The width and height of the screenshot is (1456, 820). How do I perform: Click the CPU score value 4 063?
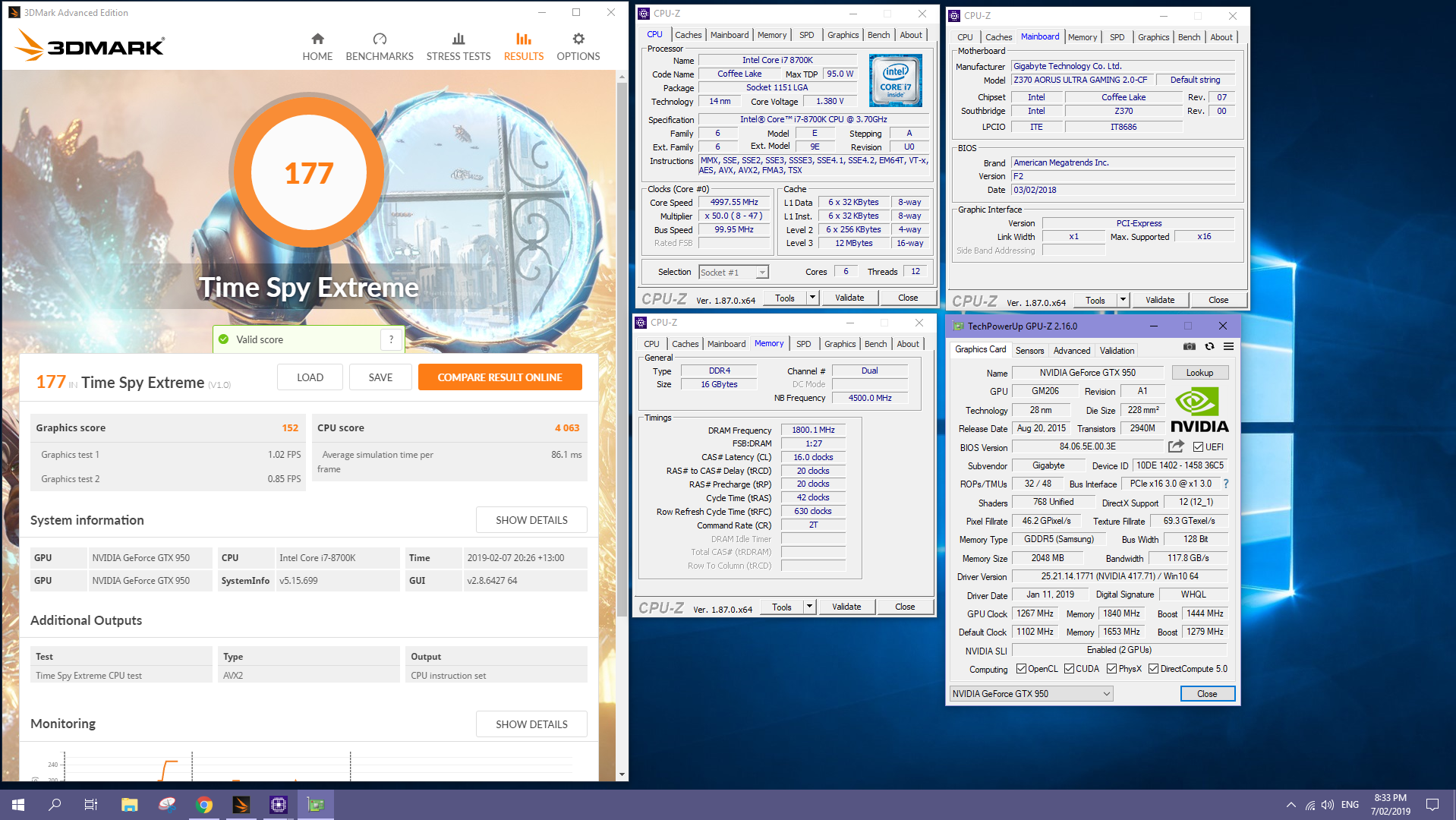[x=566, y=427]
